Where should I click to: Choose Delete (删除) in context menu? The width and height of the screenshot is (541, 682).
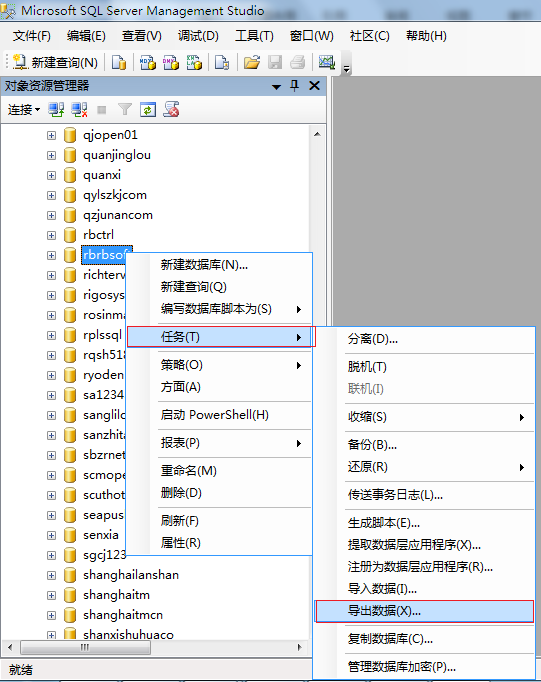219,493
